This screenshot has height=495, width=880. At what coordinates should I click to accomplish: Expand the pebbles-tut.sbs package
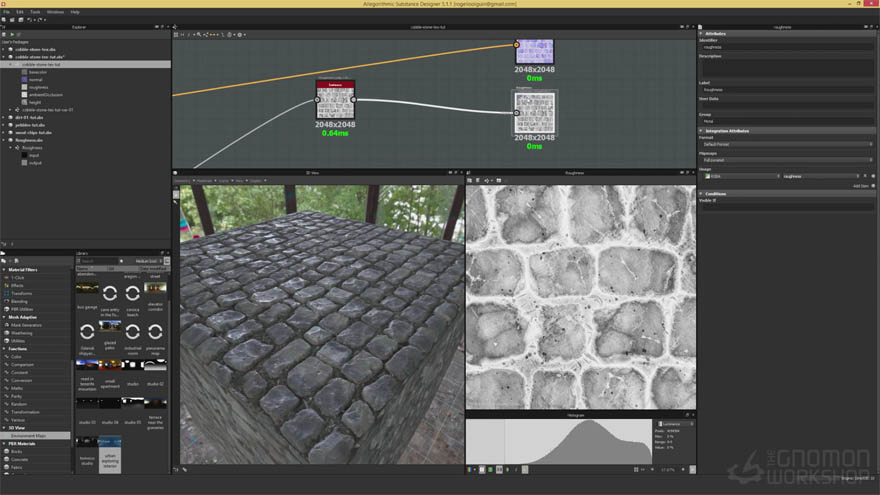(x=3, y=125)
